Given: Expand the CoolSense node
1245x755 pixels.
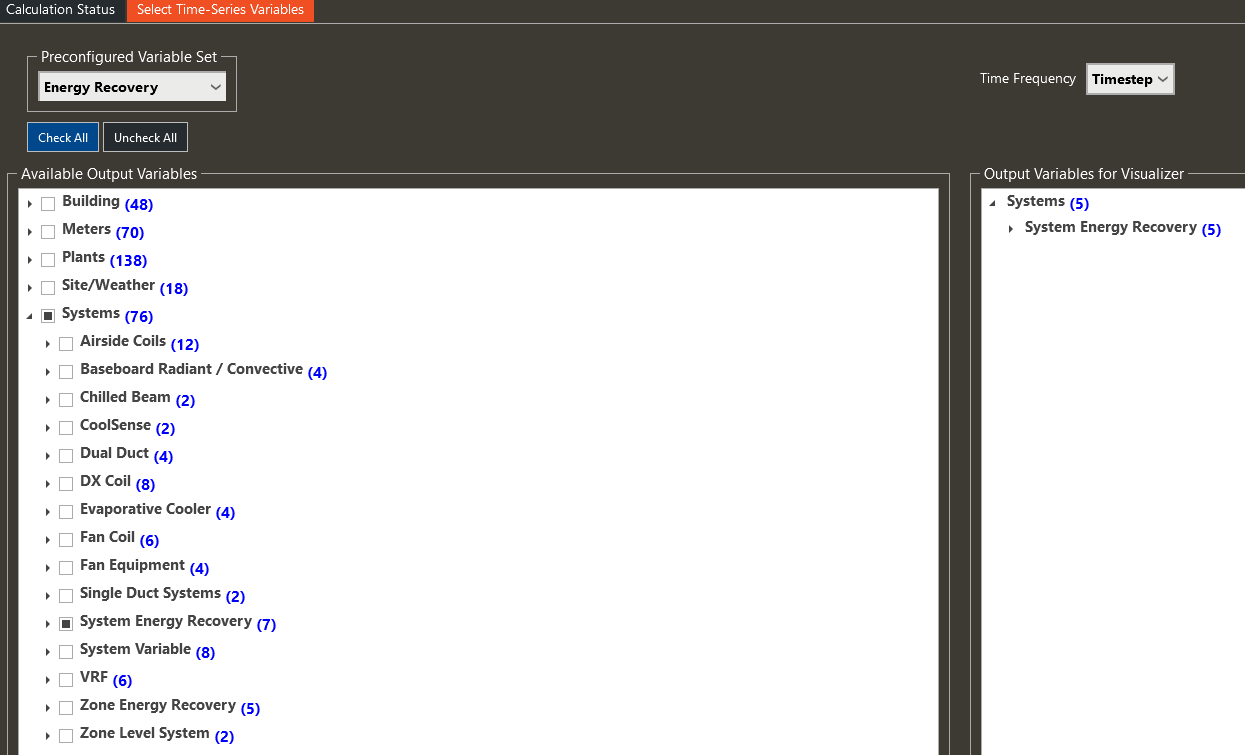Looking at the screenshot, I should [48, 428].
